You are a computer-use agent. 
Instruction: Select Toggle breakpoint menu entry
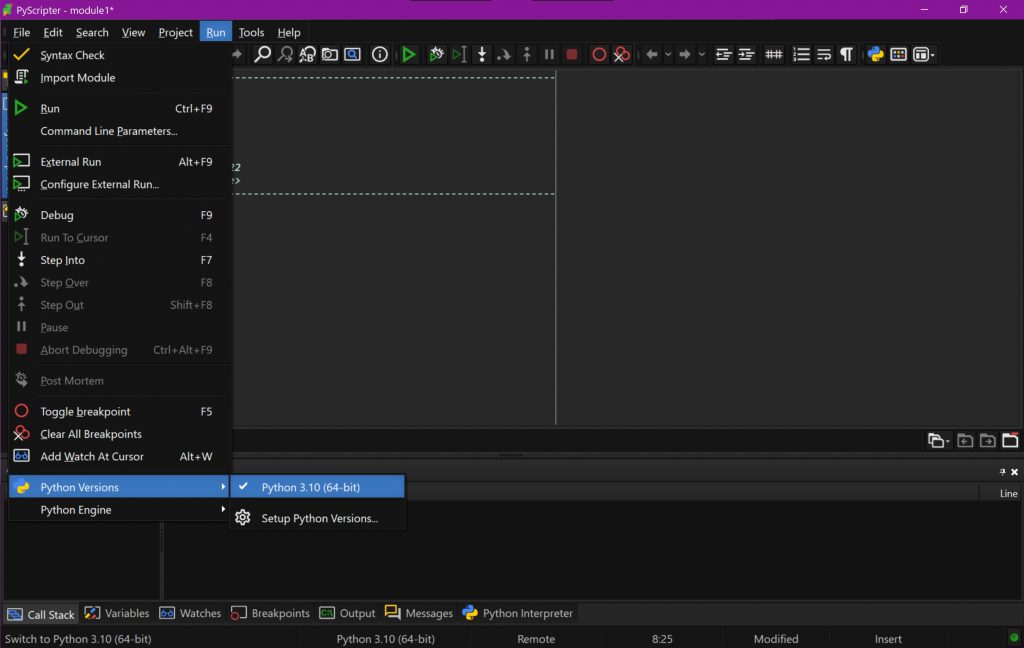(120, 412)
